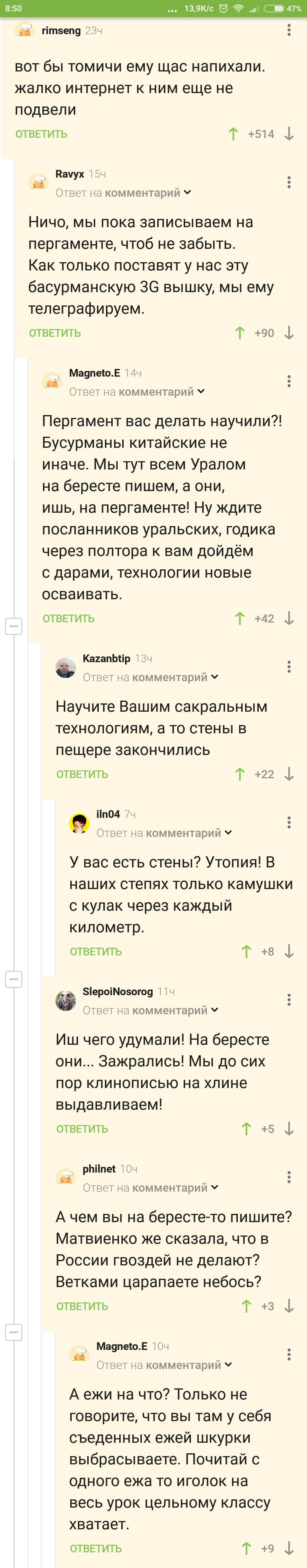Upvote rimseng's comment with +514 rating
The height and width of the screenshot is (1568, 307).
(233, 134)
